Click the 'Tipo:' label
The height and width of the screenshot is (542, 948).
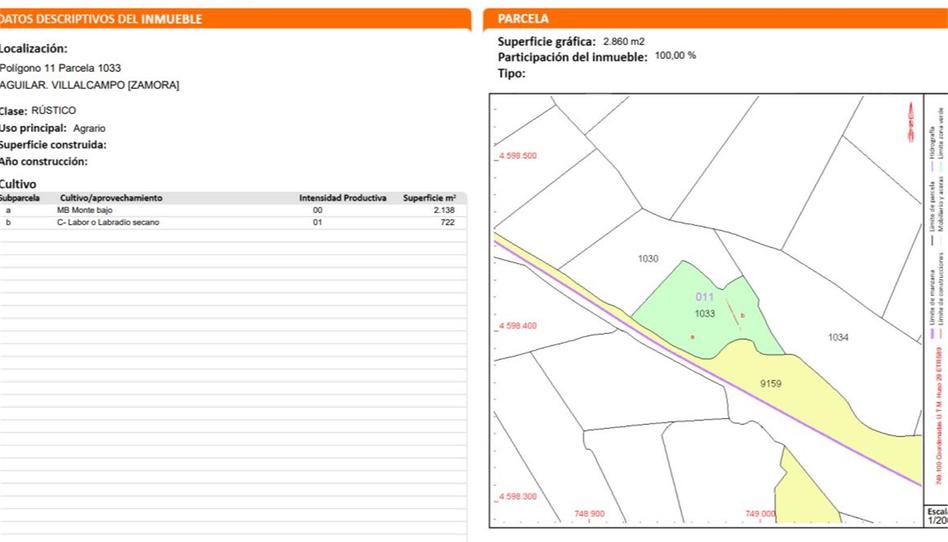click(511, 74)
